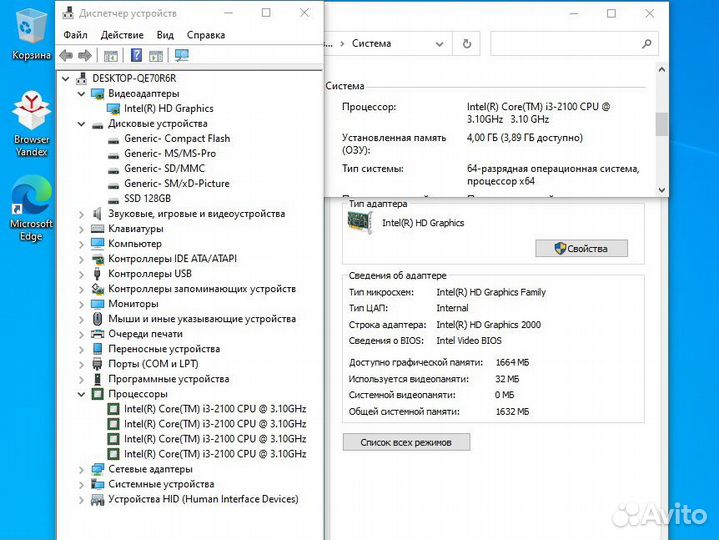Open the Файл menu
The width and height of the screenshot is (719, 540).
click(75, 35)
